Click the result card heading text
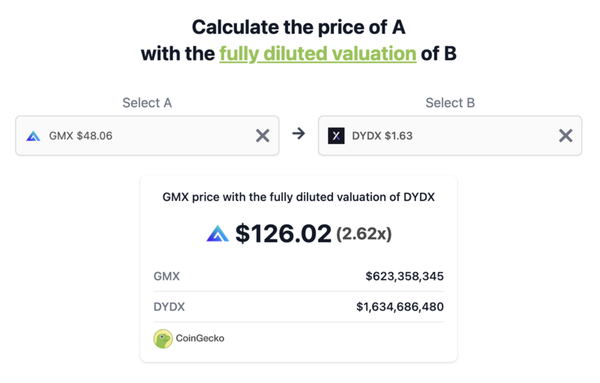The image size is (600, 383). coord(298,197)
